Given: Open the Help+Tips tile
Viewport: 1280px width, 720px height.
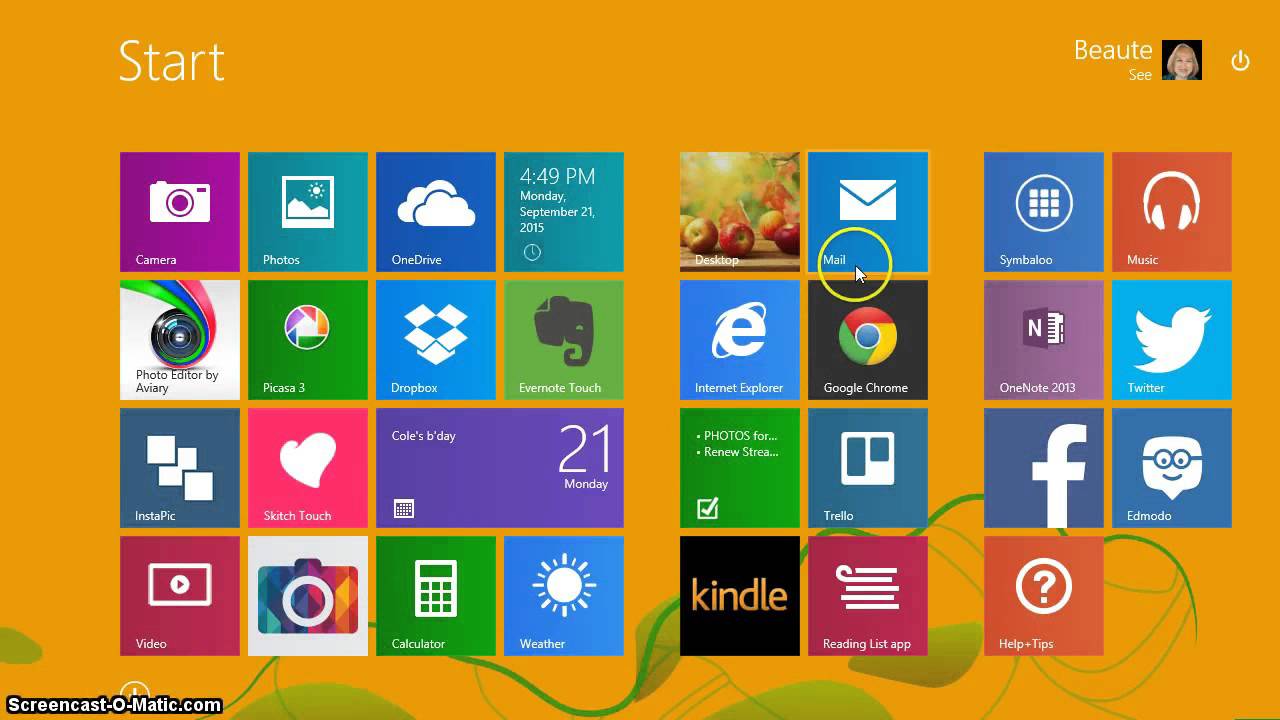Looking at the screenshot, I should point(1044,596).
